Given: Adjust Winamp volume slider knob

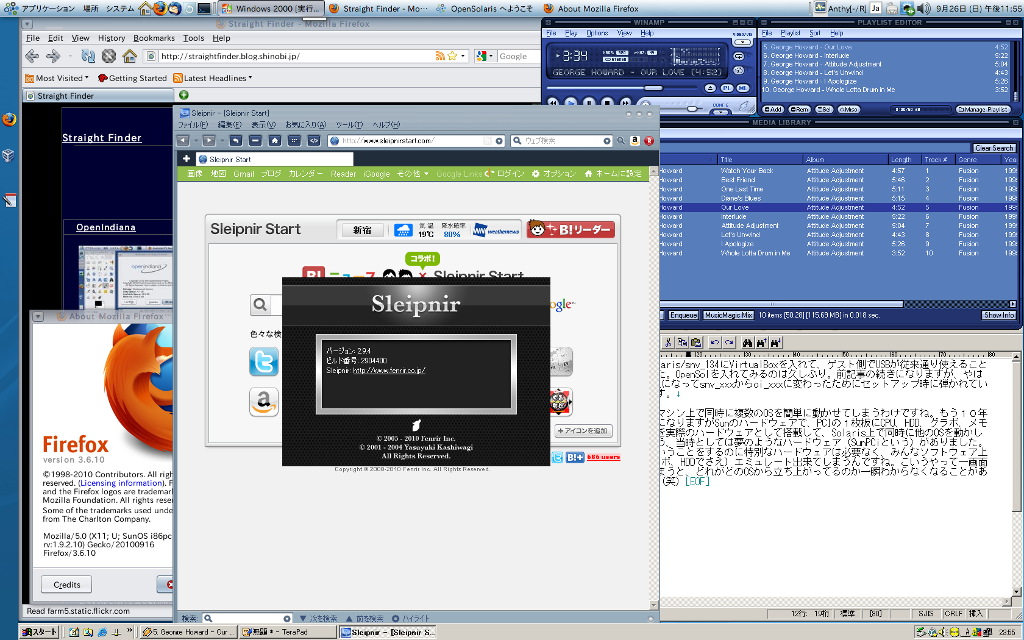Looking at the screenshot, I should 692,108.
